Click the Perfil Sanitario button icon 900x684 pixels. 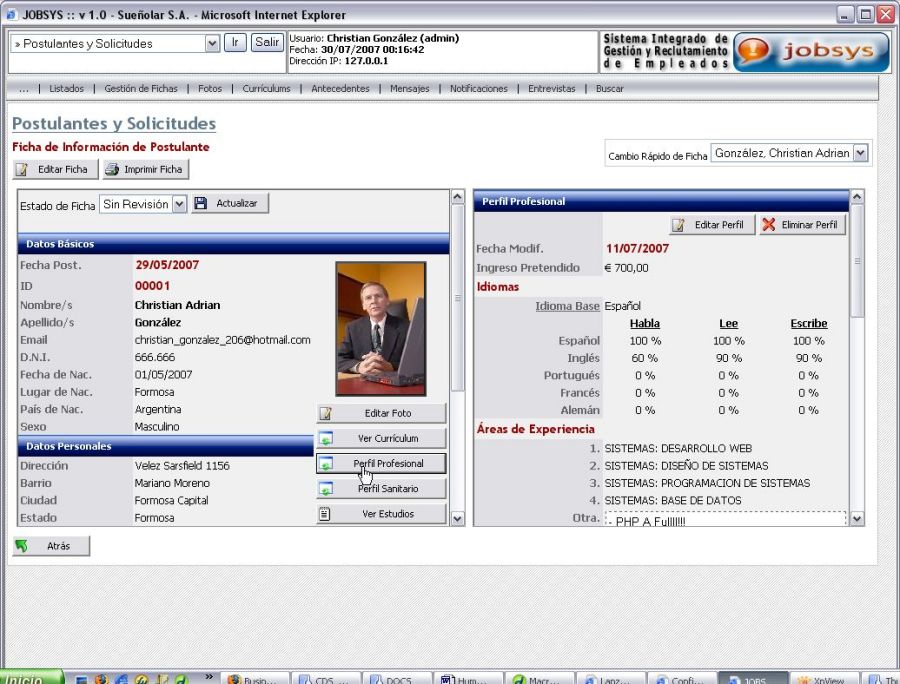coord(325,489)
